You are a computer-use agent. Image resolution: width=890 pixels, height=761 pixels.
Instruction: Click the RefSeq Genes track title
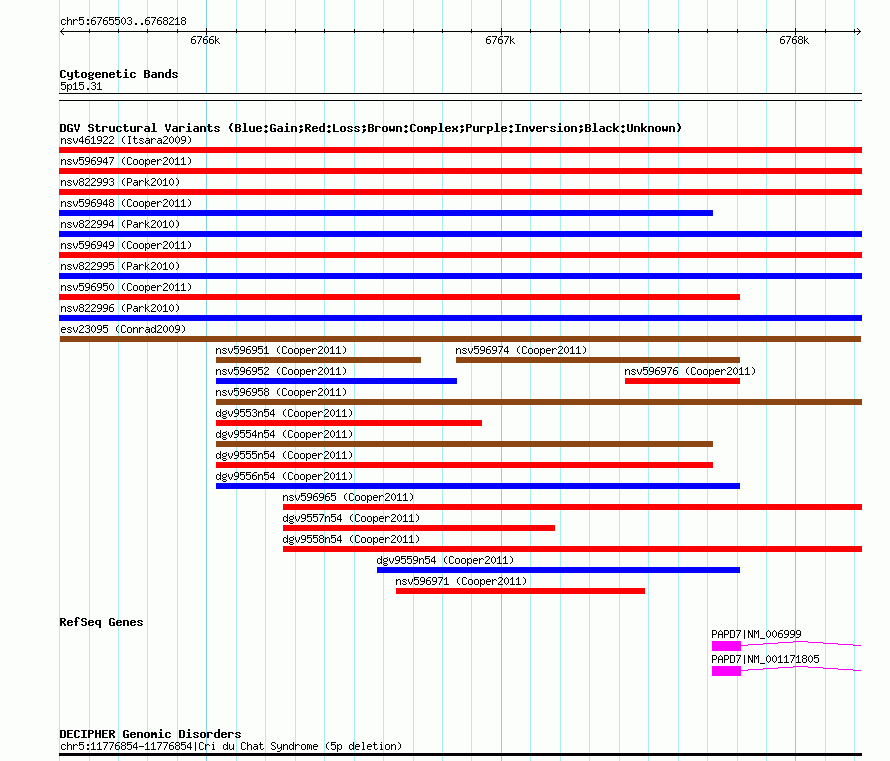coord(101,622)
